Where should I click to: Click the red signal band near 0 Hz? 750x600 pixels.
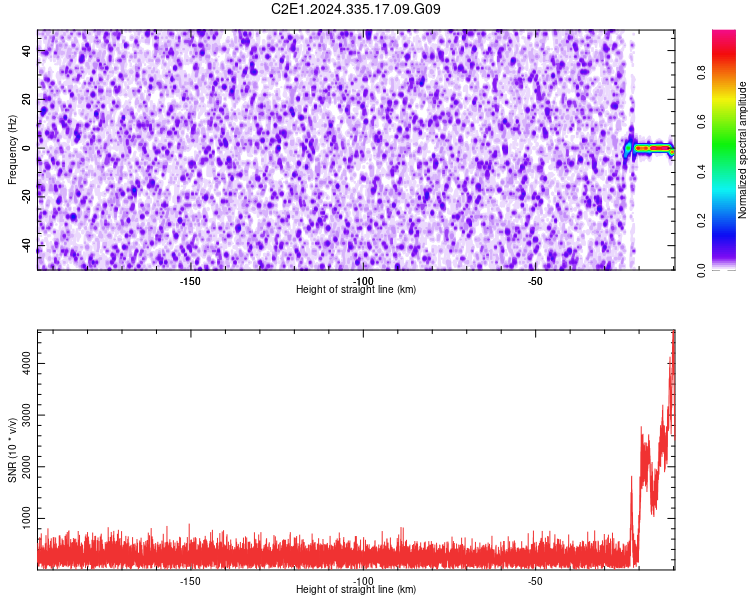pyautogui.click(x=653, y=149)
